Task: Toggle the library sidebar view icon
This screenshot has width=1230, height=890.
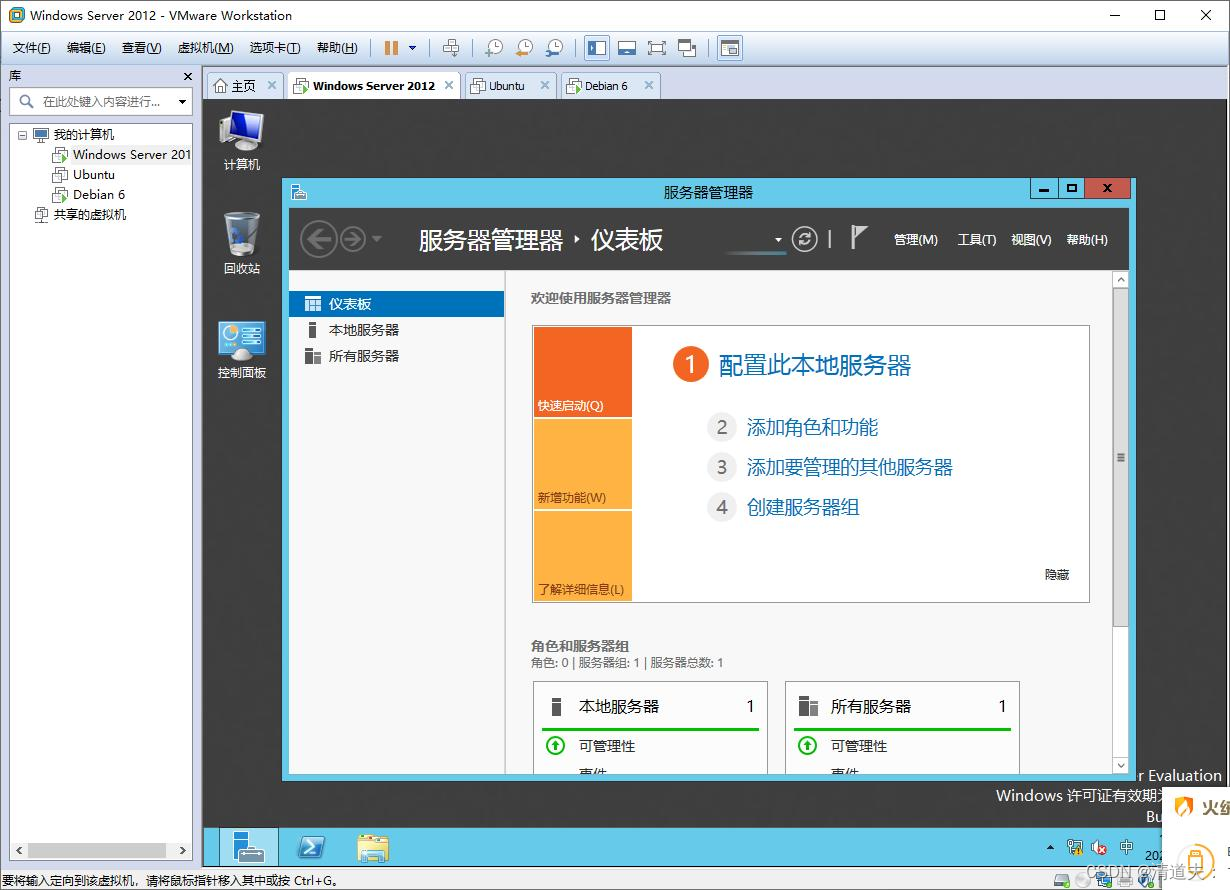Action: [597, 47]
